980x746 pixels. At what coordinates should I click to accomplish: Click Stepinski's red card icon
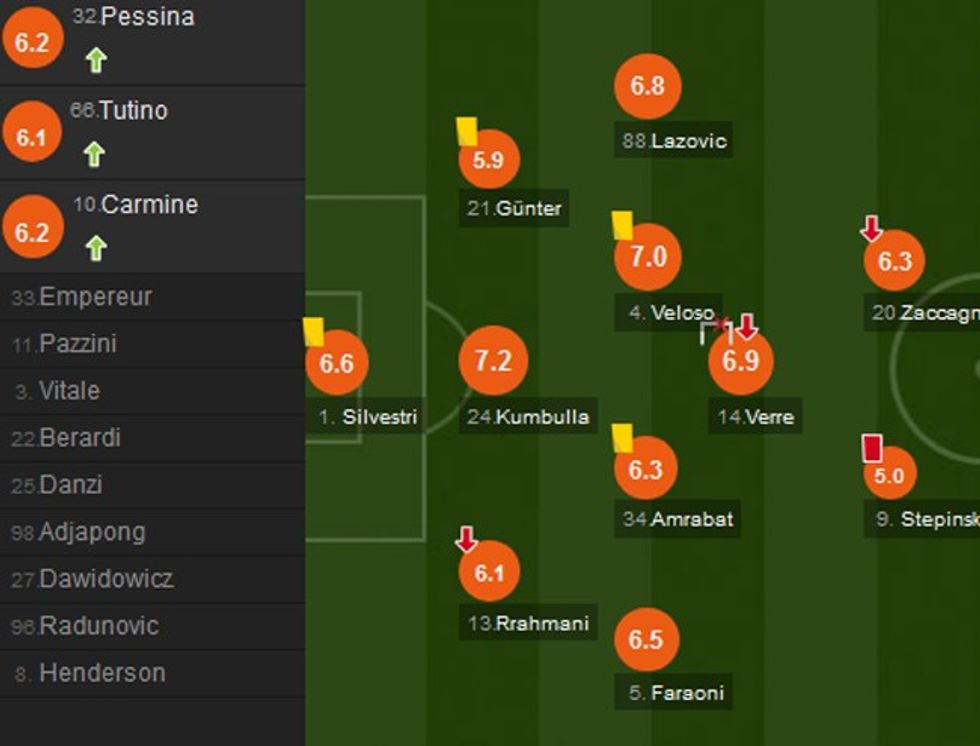pos(872,447)
